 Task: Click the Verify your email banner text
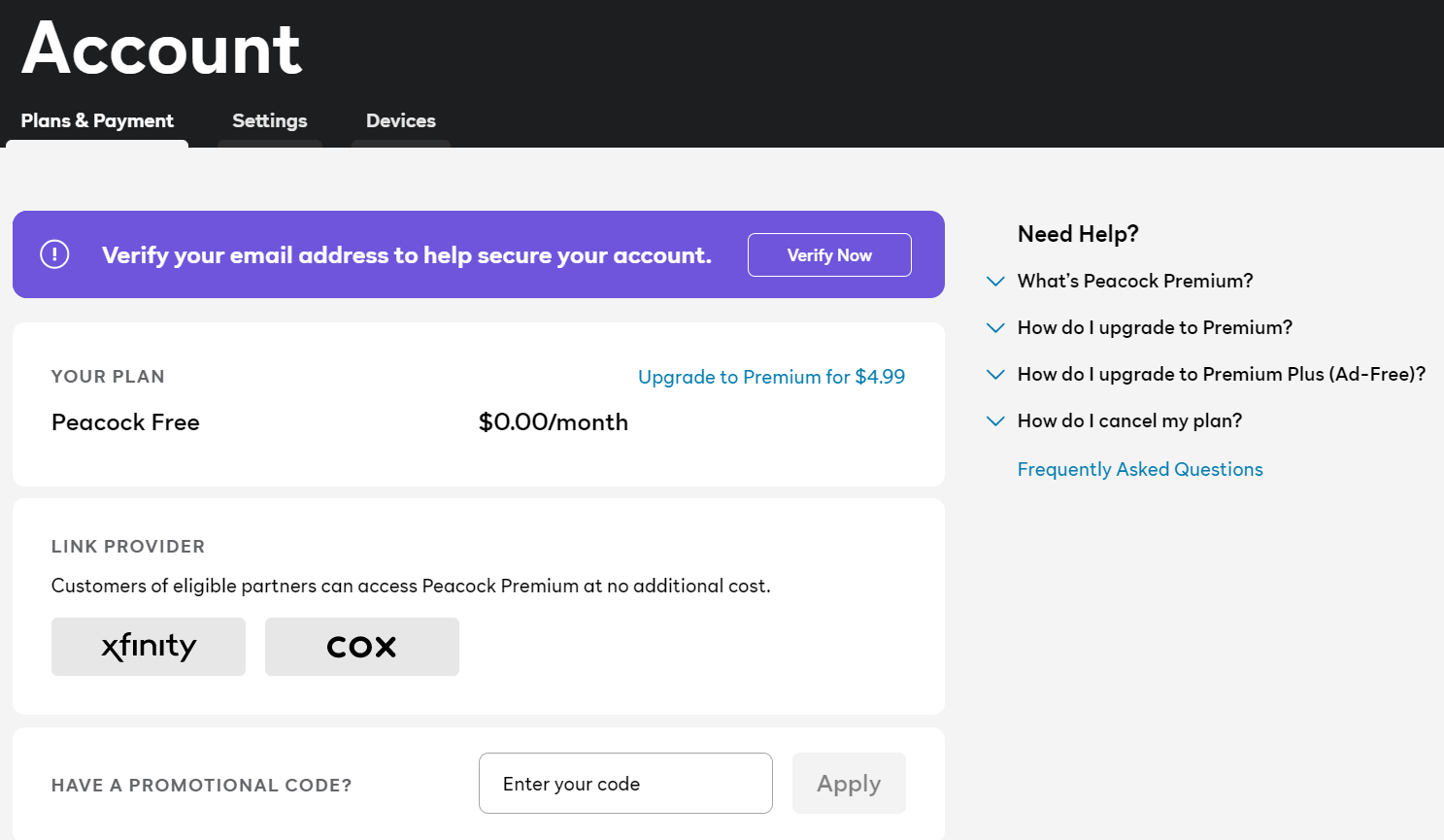click(x=406, y=254)
